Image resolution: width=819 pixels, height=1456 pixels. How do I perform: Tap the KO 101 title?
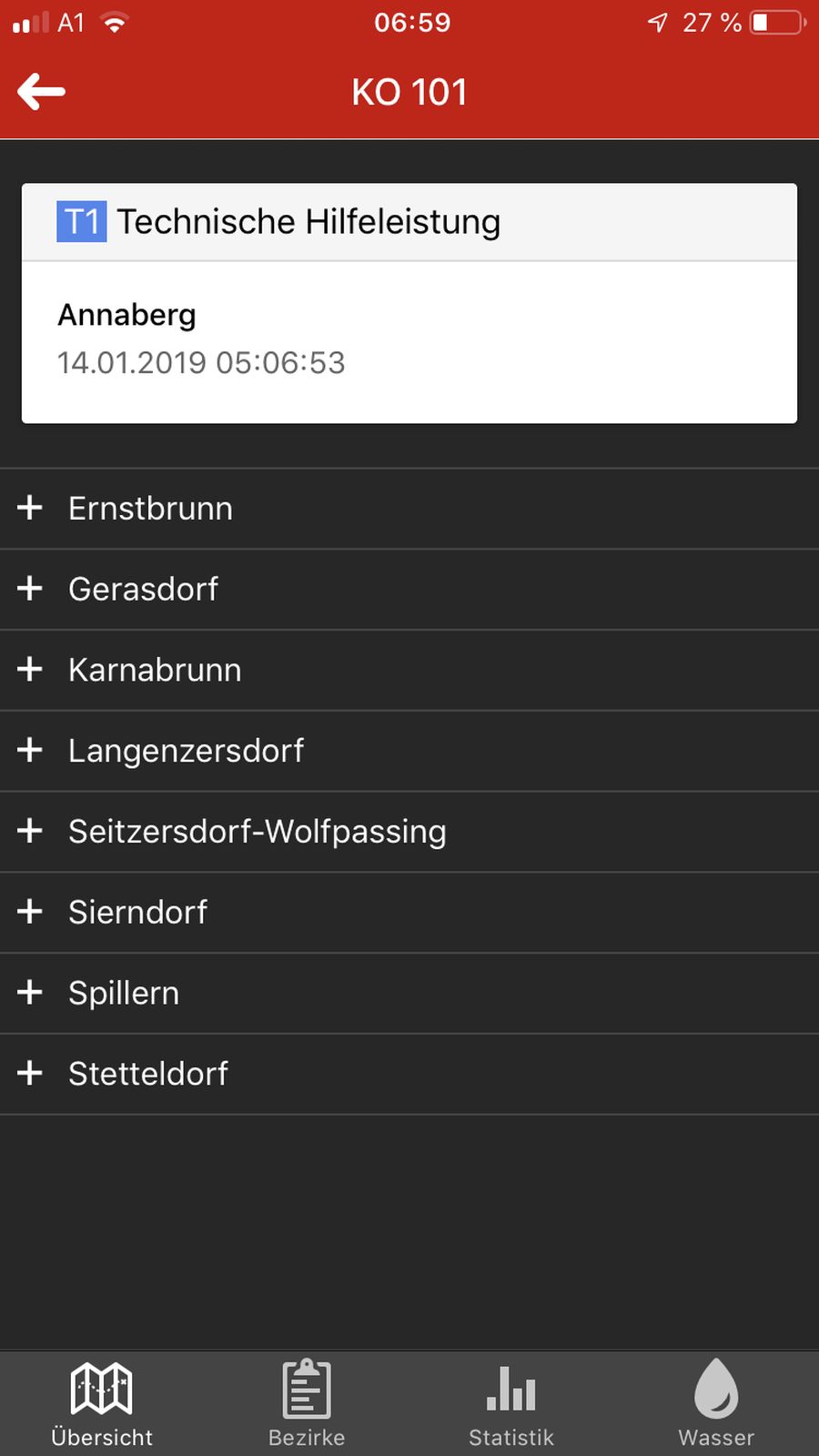coord(409,92)
